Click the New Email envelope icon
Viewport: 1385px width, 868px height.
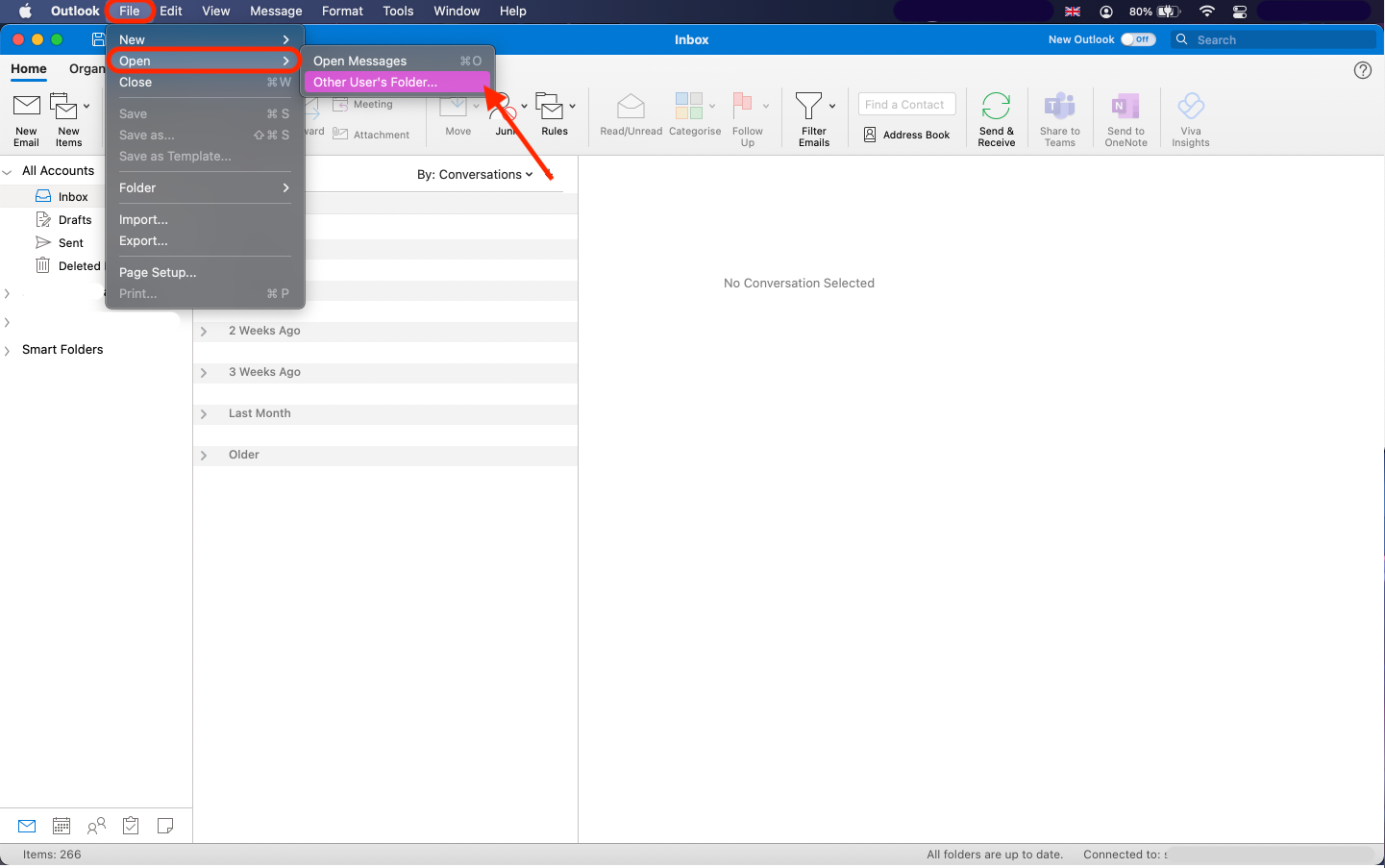[26, 106]
